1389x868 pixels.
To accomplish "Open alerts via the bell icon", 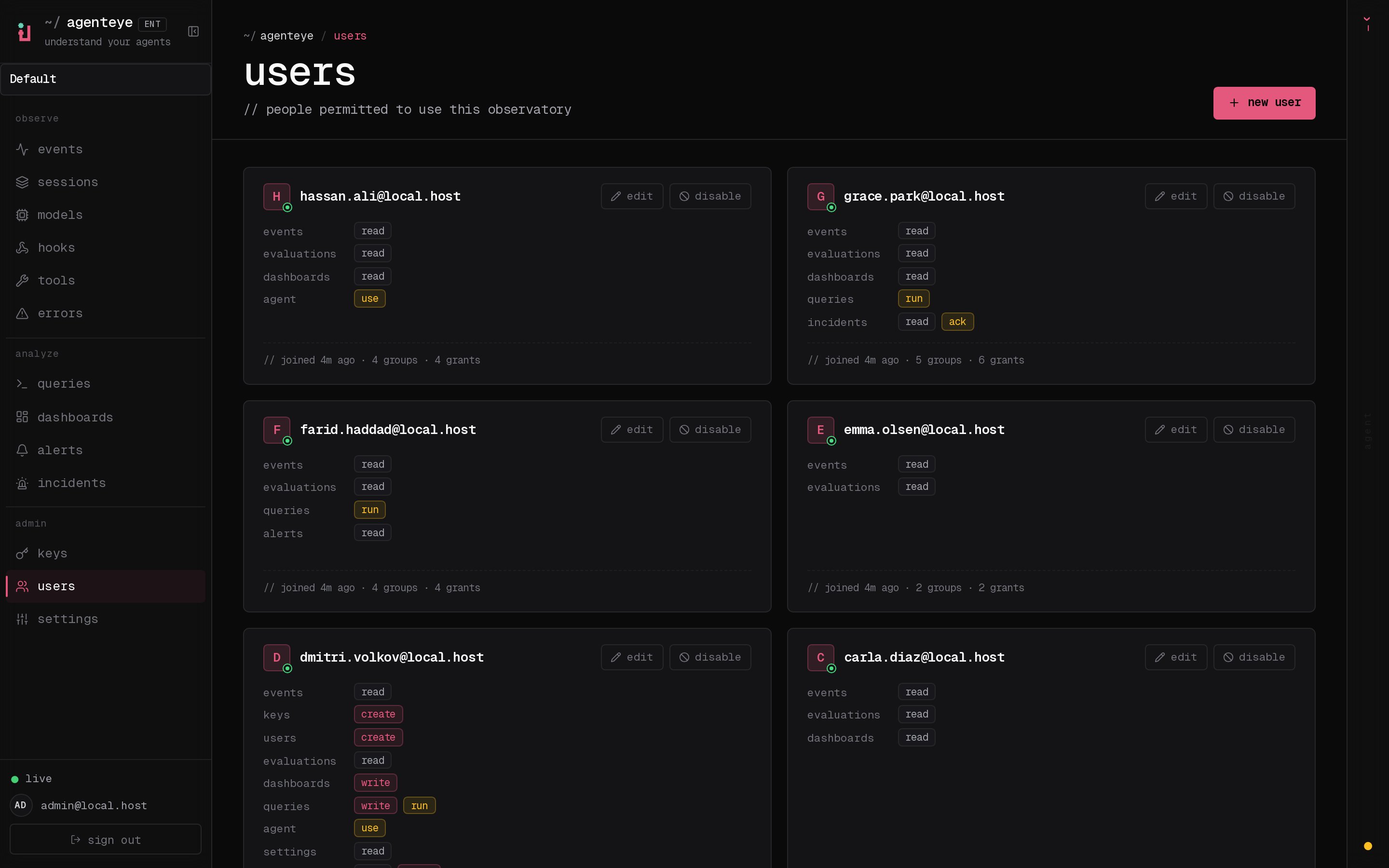I will coord(22,450).
